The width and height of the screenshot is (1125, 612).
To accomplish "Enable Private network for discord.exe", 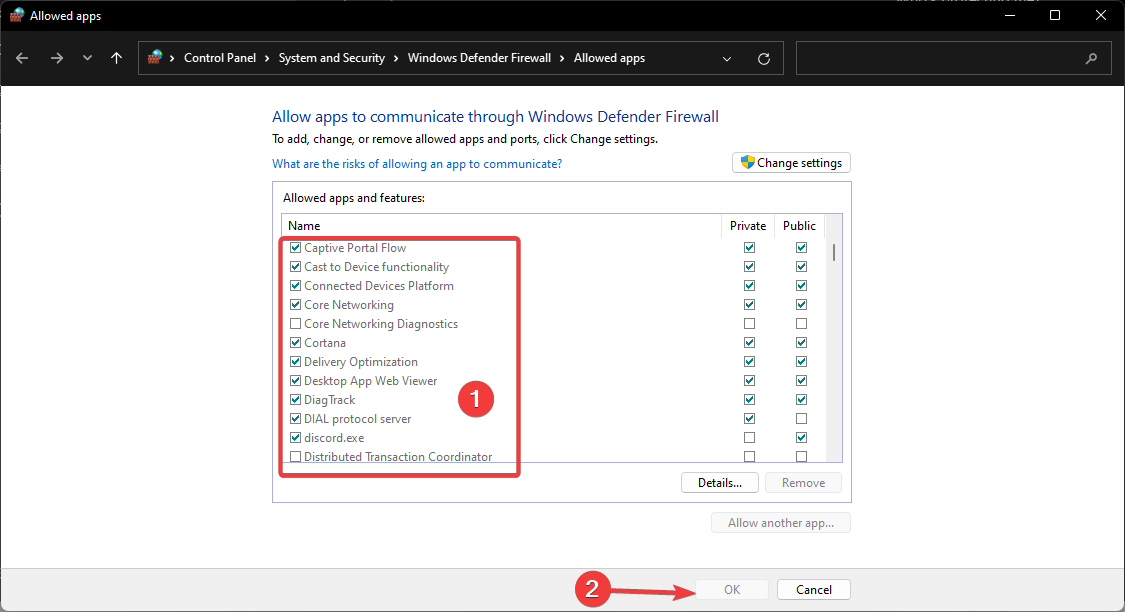I will tap(749, 438).
